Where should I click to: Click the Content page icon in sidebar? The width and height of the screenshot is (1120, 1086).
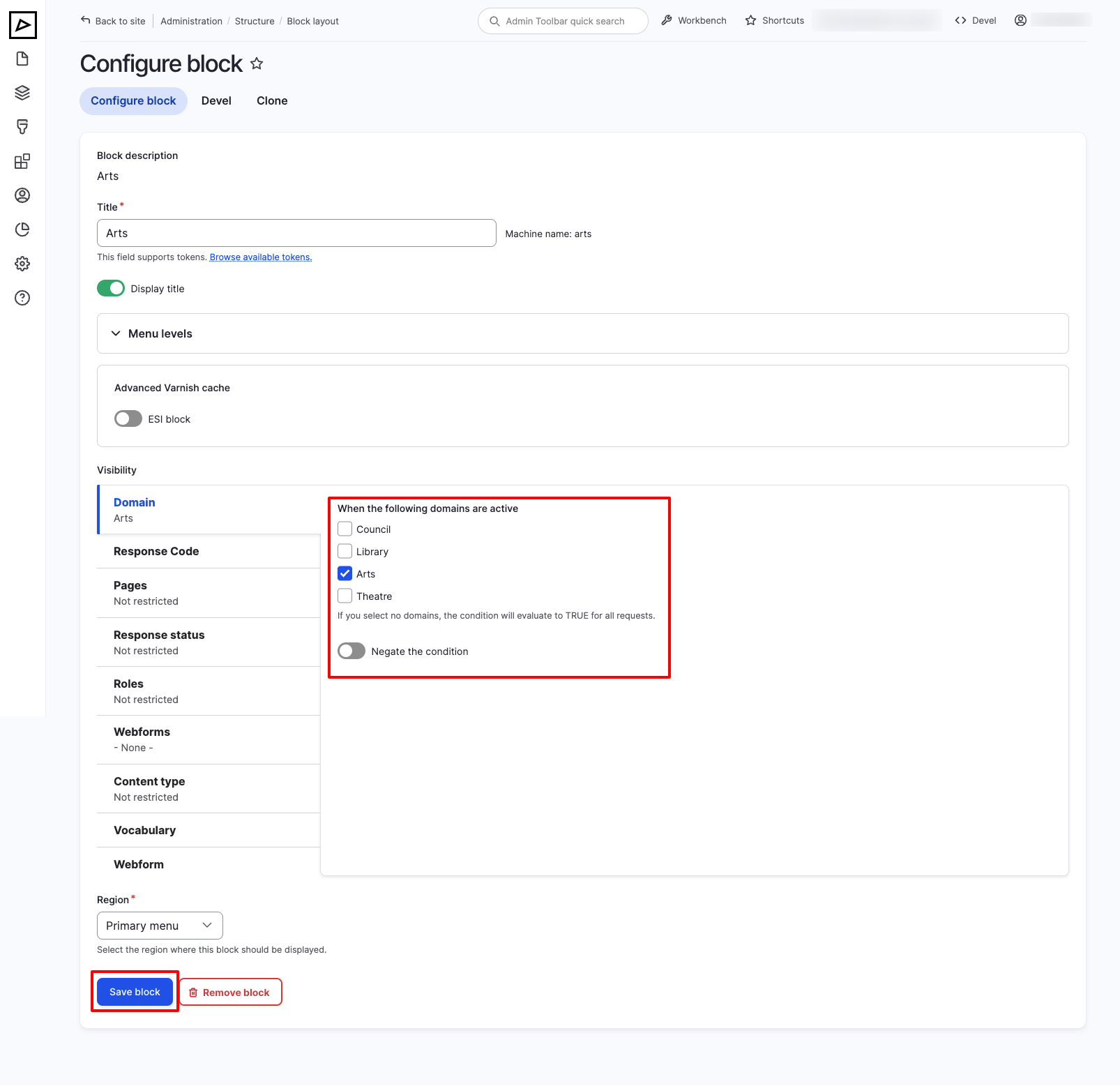tap(22, 59)
